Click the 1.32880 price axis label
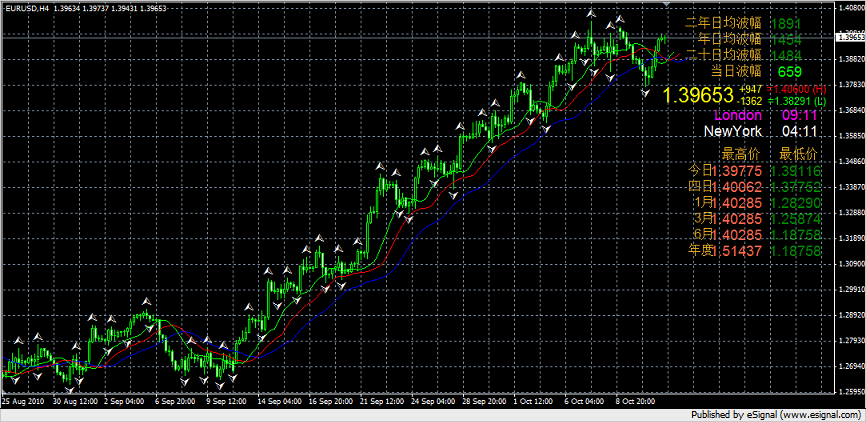Viewport: 866px width, 422px height. [x=851, y=213]
